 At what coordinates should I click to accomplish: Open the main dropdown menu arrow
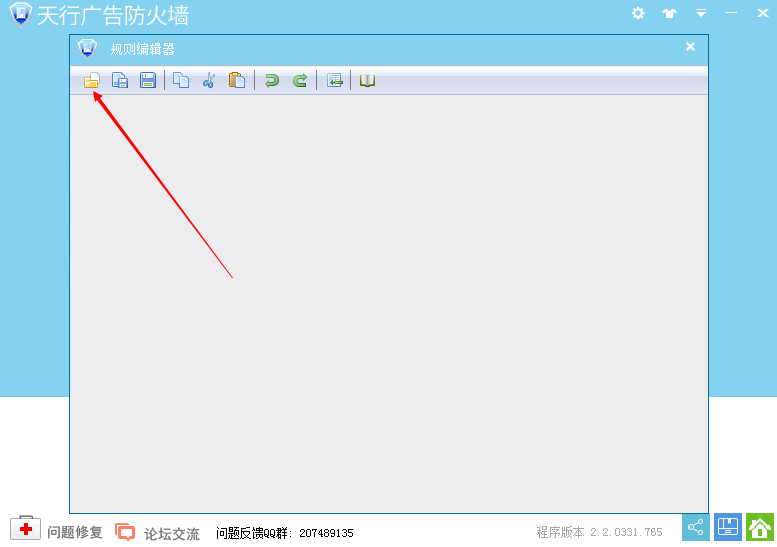tap(701, 13)
